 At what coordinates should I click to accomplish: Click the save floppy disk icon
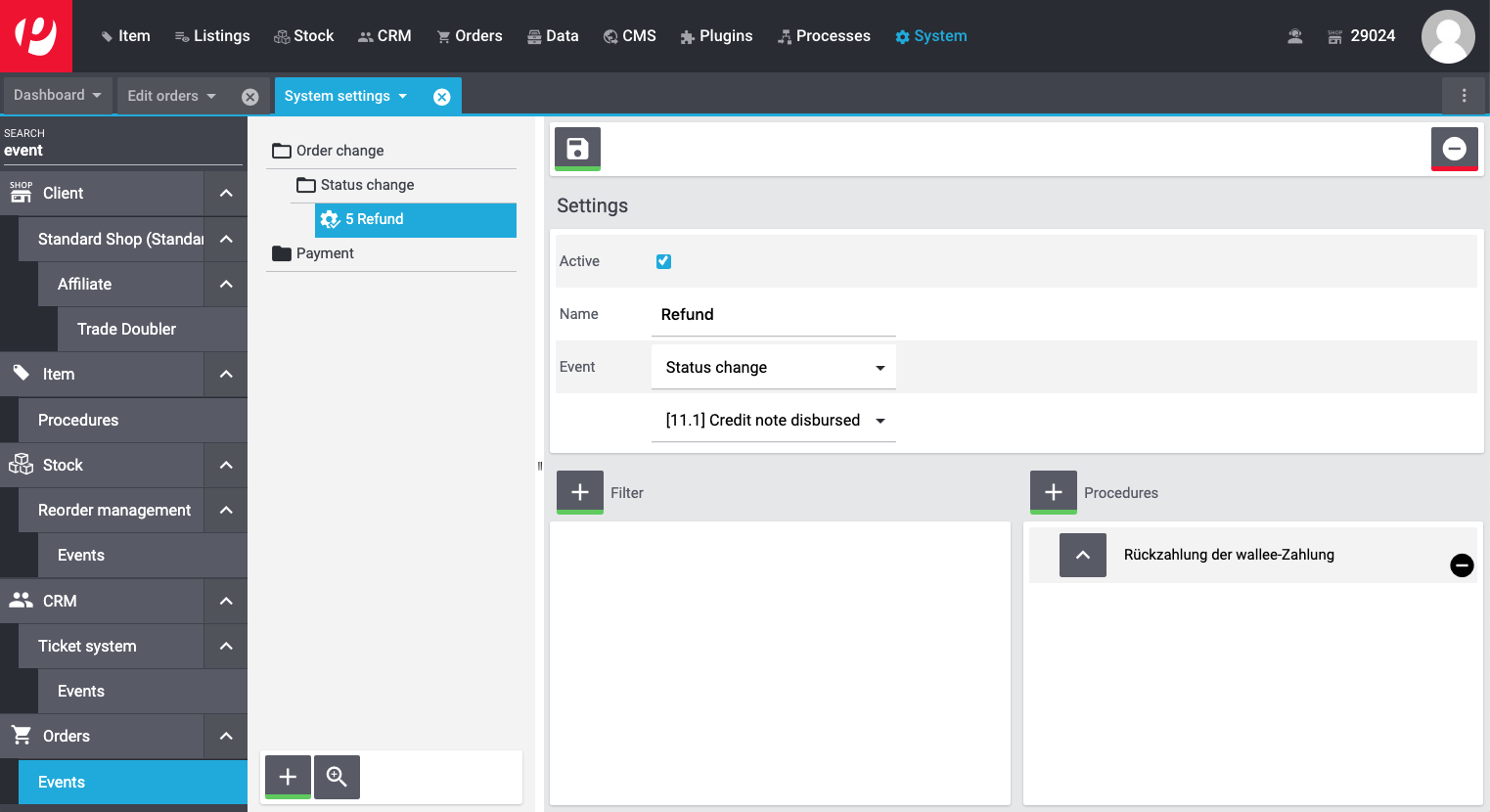[x=577, y=149]
